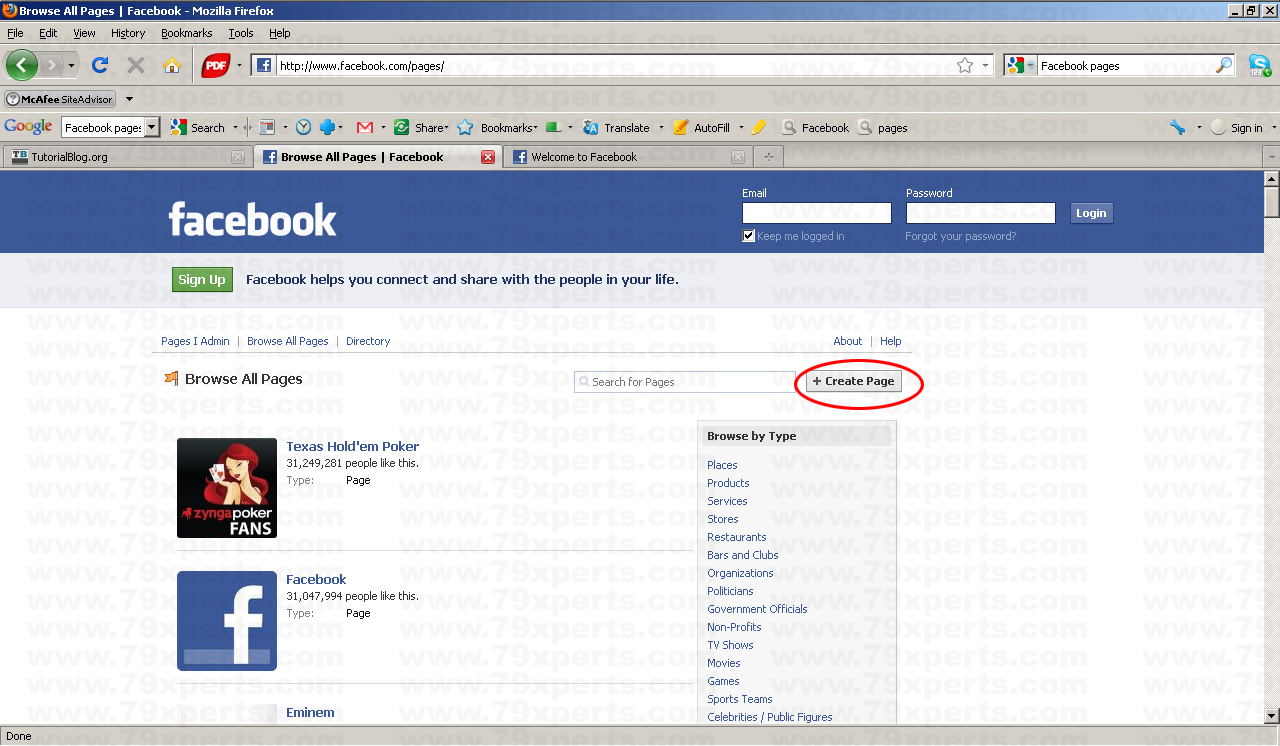This screenshot has width=1280, height=746.
Task: Go to the Home page icon
Action: 172,65
